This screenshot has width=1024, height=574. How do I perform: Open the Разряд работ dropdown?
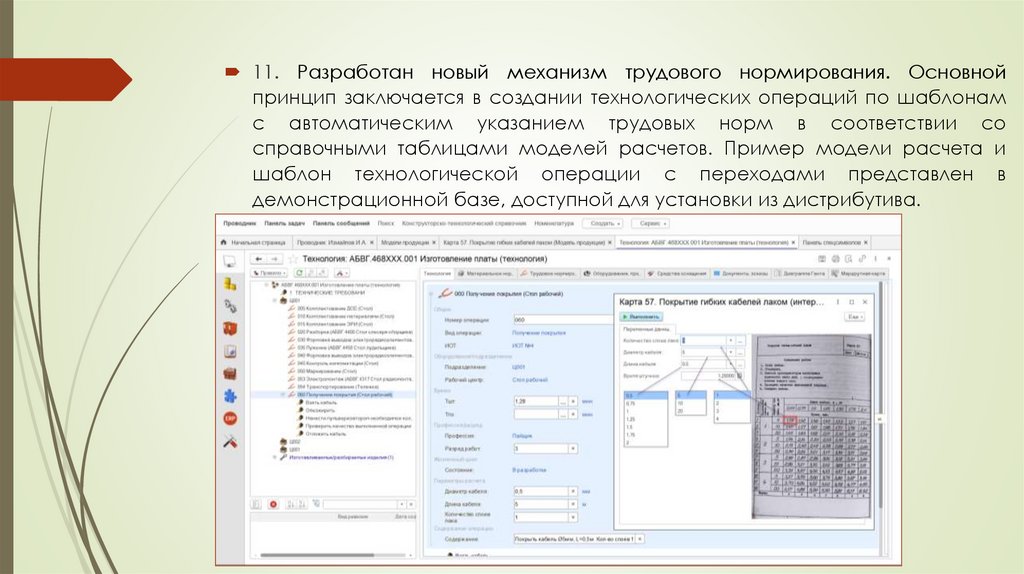[572, 450]
